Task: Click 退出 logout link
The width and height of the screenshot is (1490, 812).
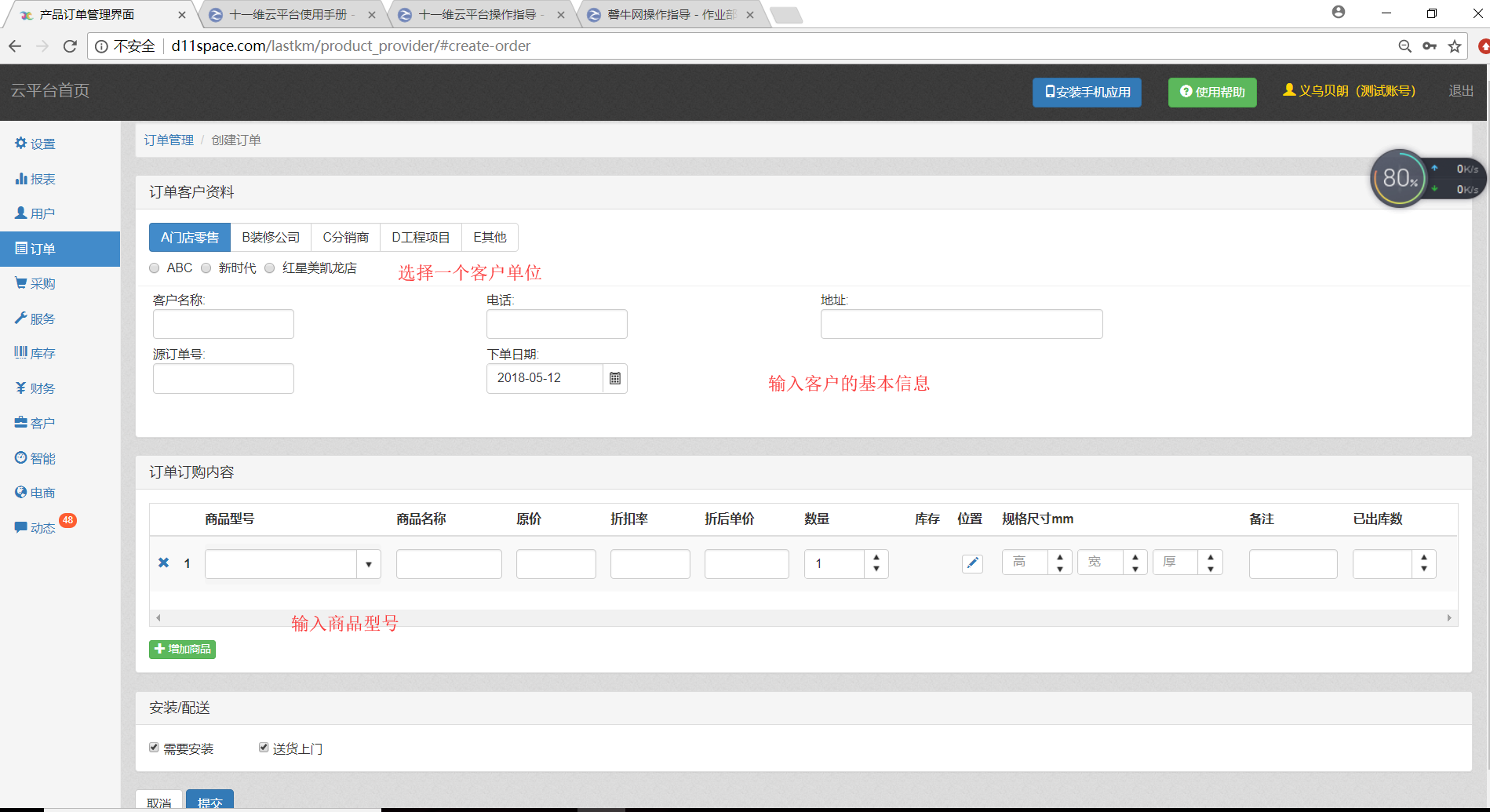Action: pyautogui.click(x=1461, y=91)
